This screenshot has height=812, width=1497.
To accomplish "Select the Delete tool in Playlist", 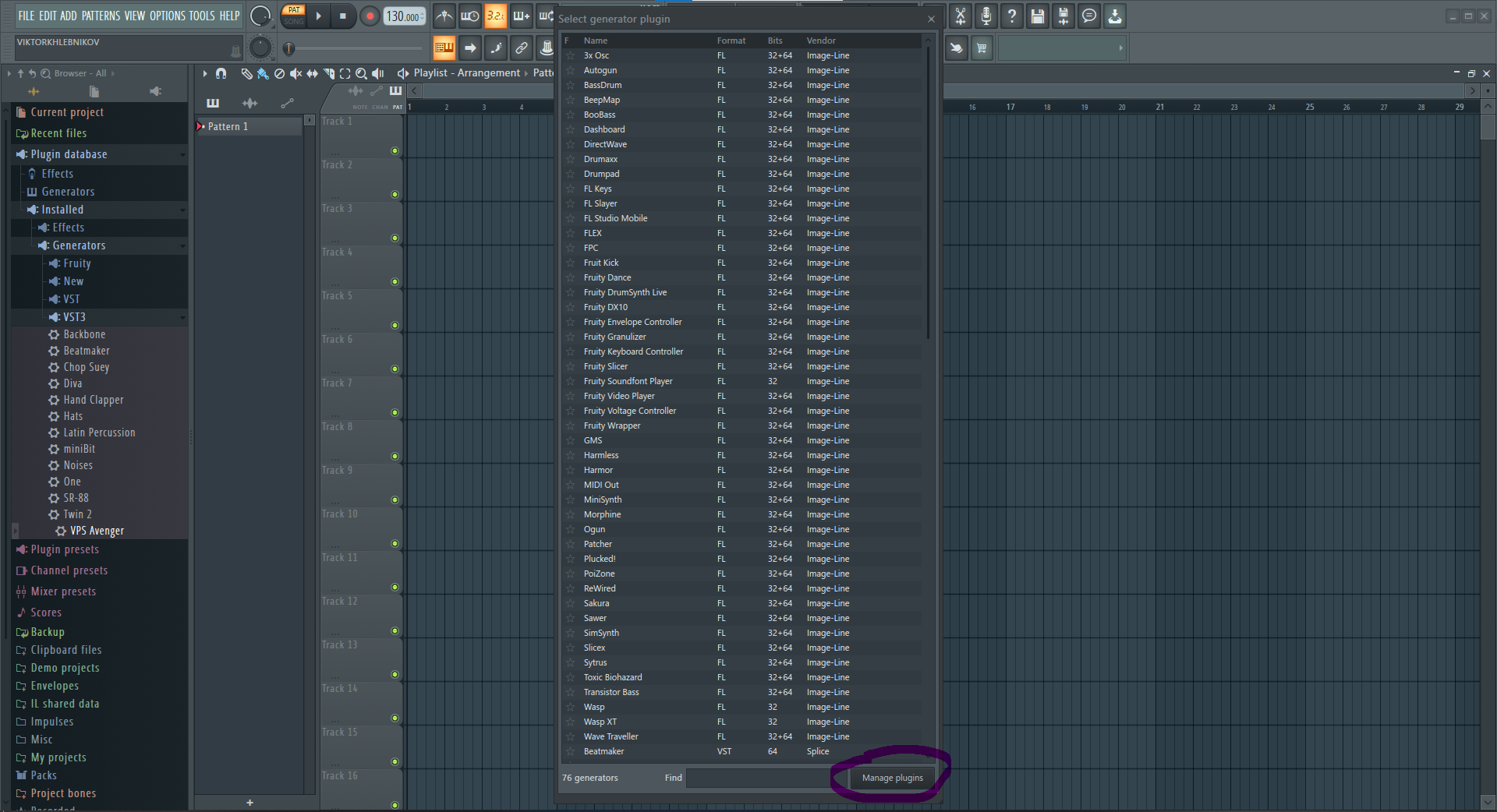I will 279,73.
